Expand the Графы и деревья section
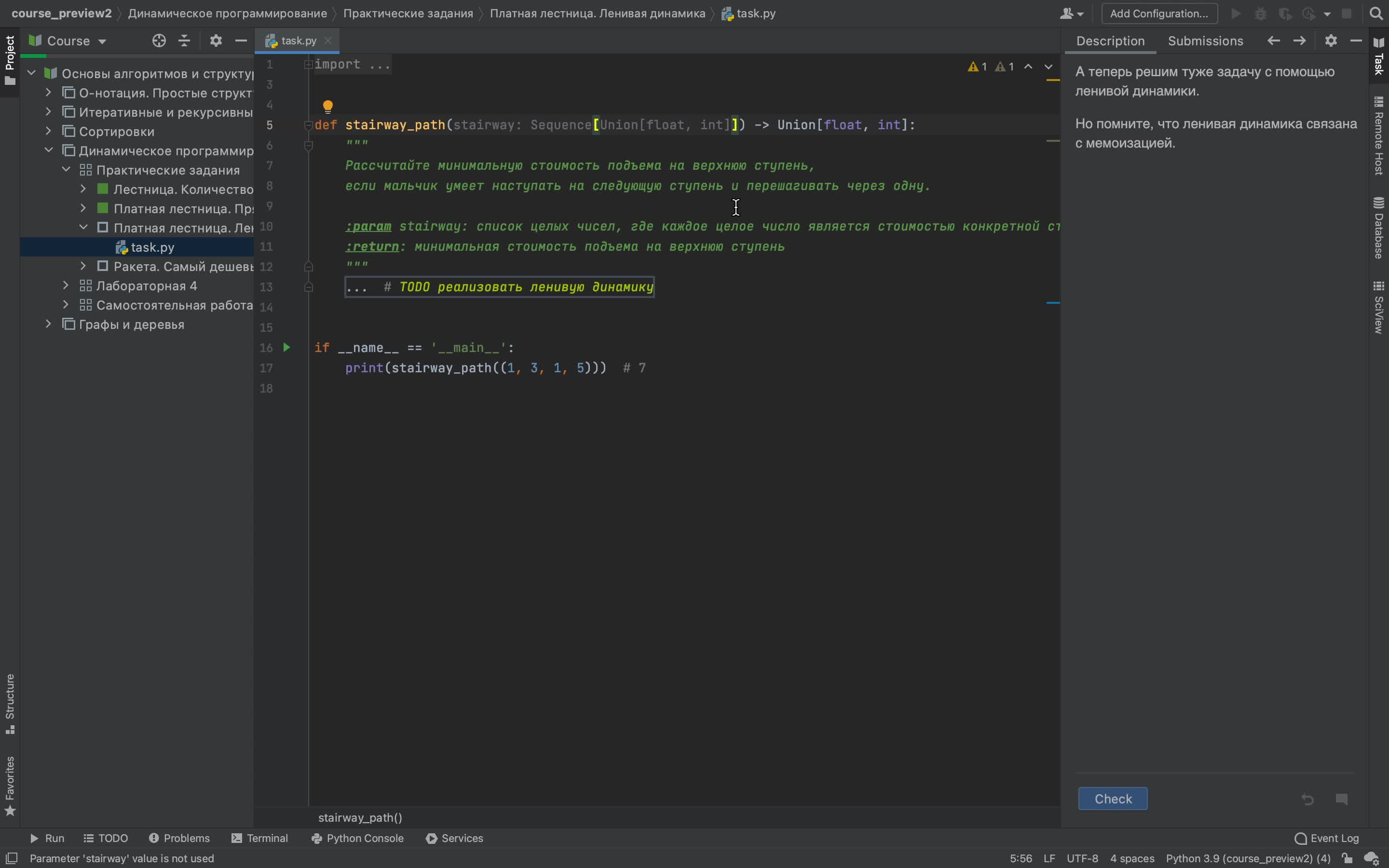Image resolution: width=1389 pixels, height=868 pixels. tap(49, 324)
